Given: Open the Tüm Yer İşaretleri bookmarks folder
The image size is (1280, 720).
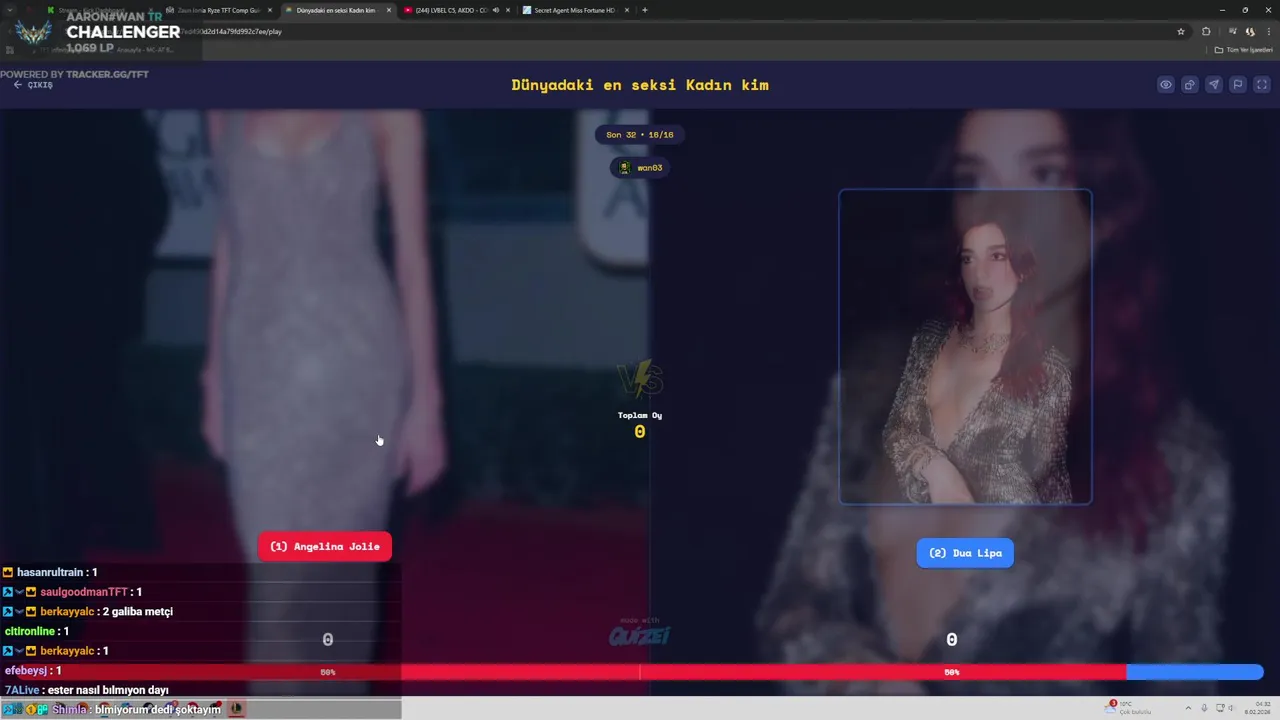Looking at the screenshot, I should (x=1246, y=49).
